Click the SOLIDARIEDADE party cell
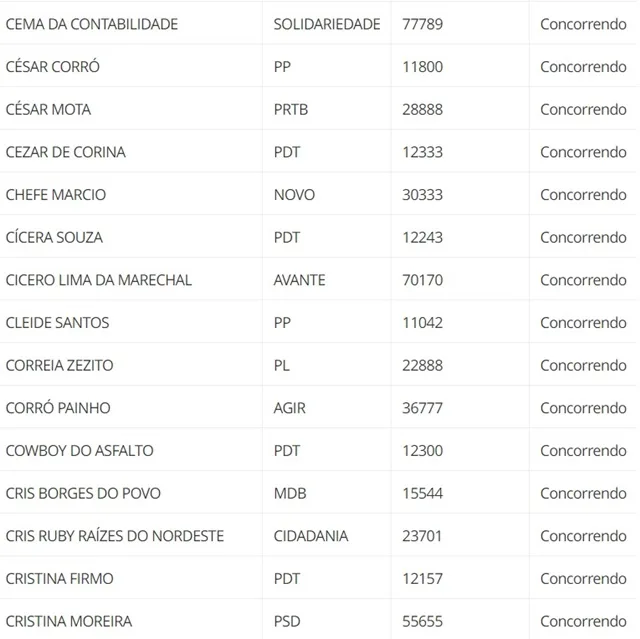This screenshot has height=639, width=640. click(x=327, y=24)
